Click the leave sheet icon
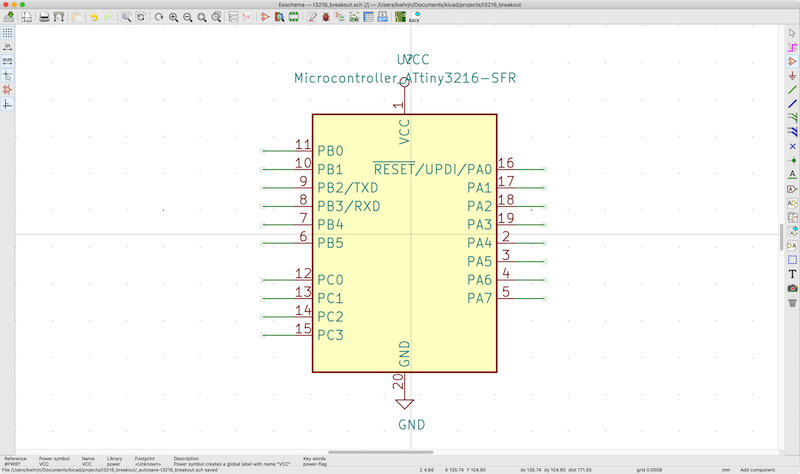 click(247, 17)
